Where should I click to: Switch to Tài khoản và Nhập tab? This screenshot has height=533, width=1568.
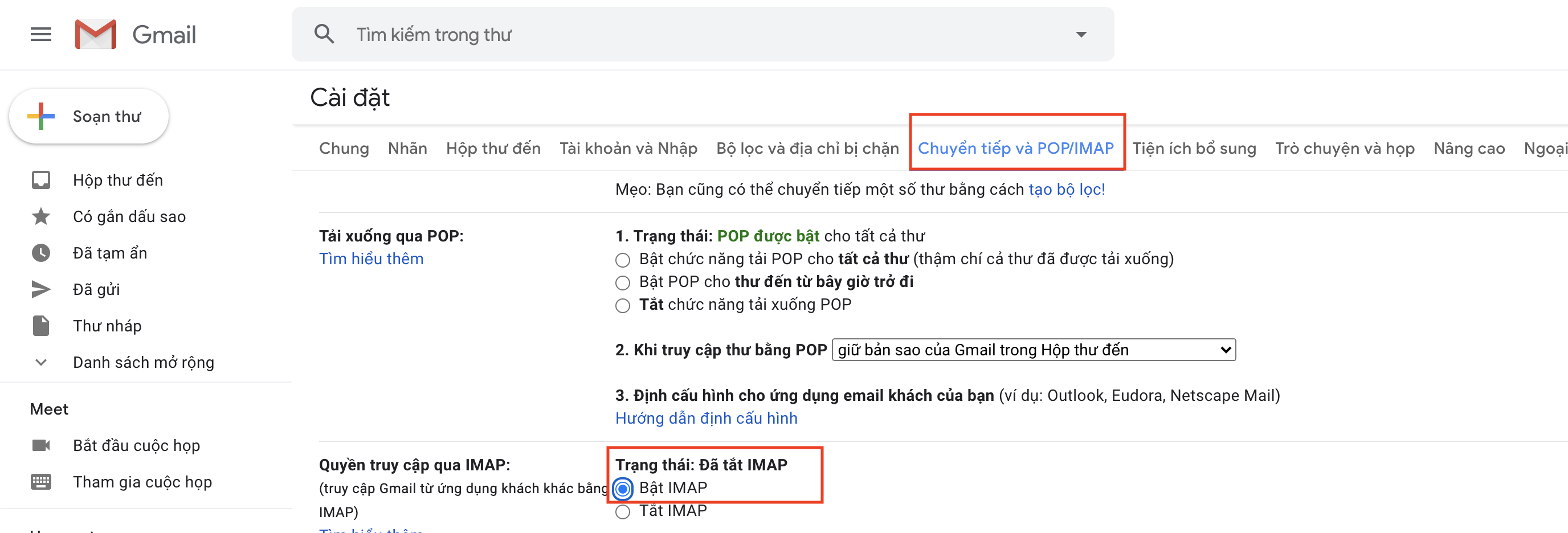tap(629, 149)
